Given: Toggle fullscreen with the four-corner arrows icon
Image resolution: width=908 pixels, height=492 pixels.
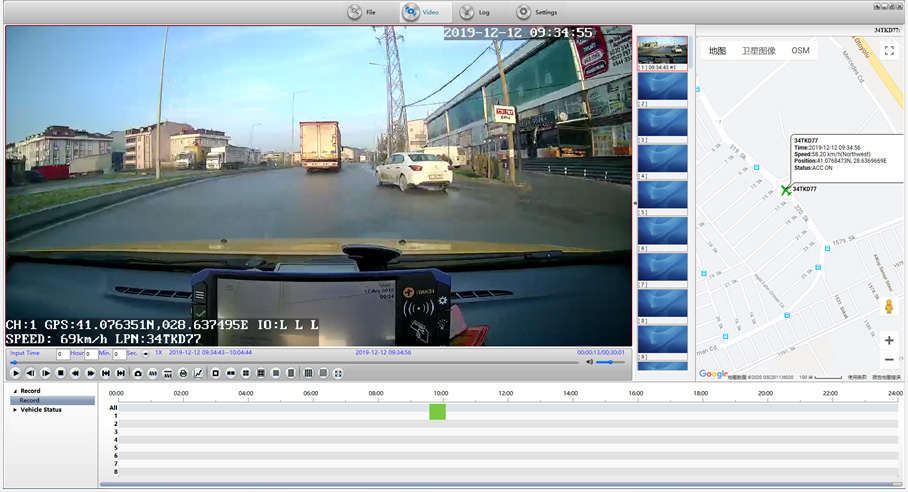Looking at the screenshot, I should [x=338, y=373].
